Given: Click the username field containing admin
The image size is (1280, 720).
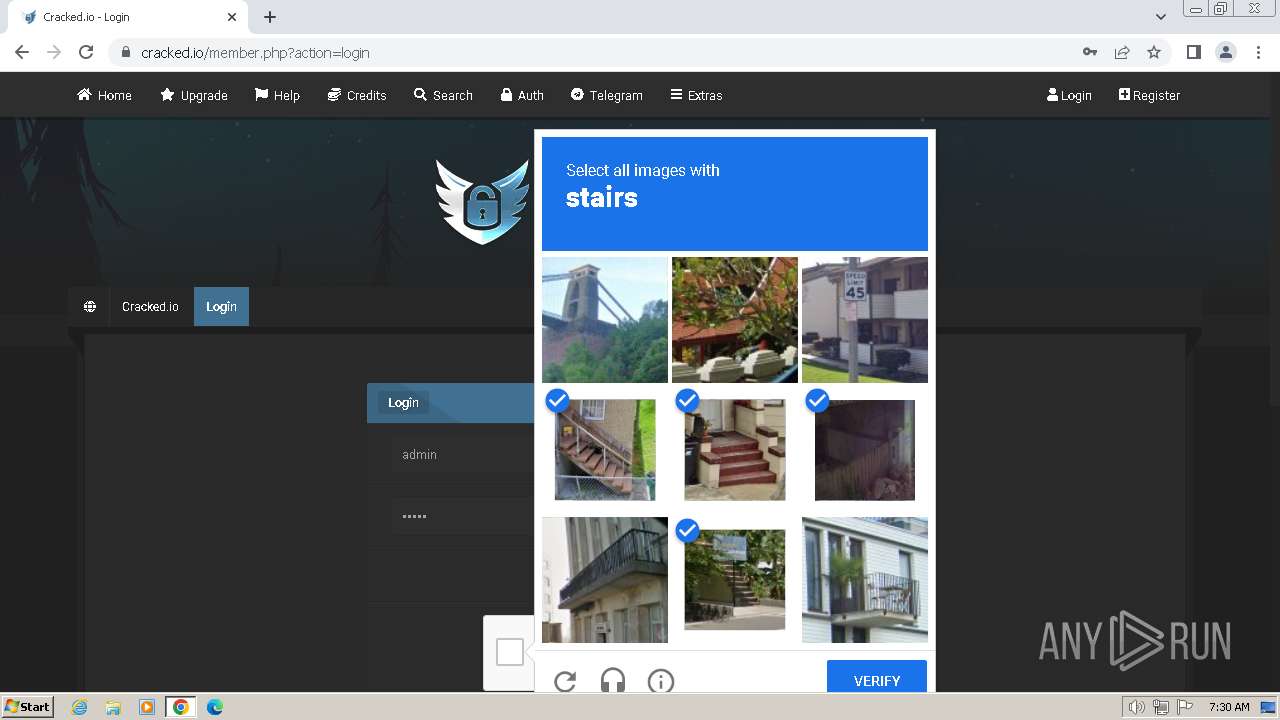Looking at the screenshot, I should click(x=462, y=455).
